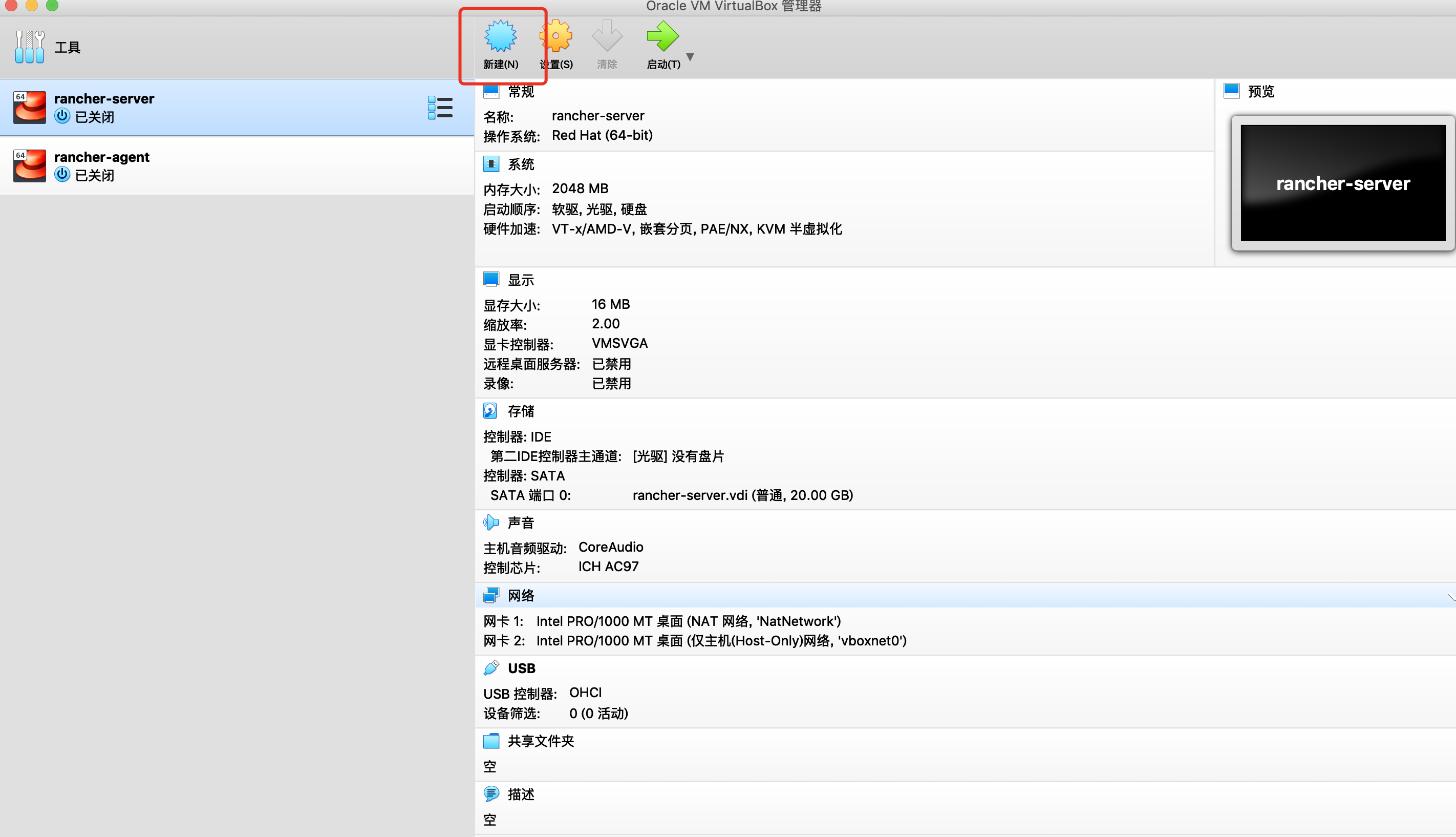
Task: Click the 网卡 1 NatNetwork entry
Action: coord(688,621)
